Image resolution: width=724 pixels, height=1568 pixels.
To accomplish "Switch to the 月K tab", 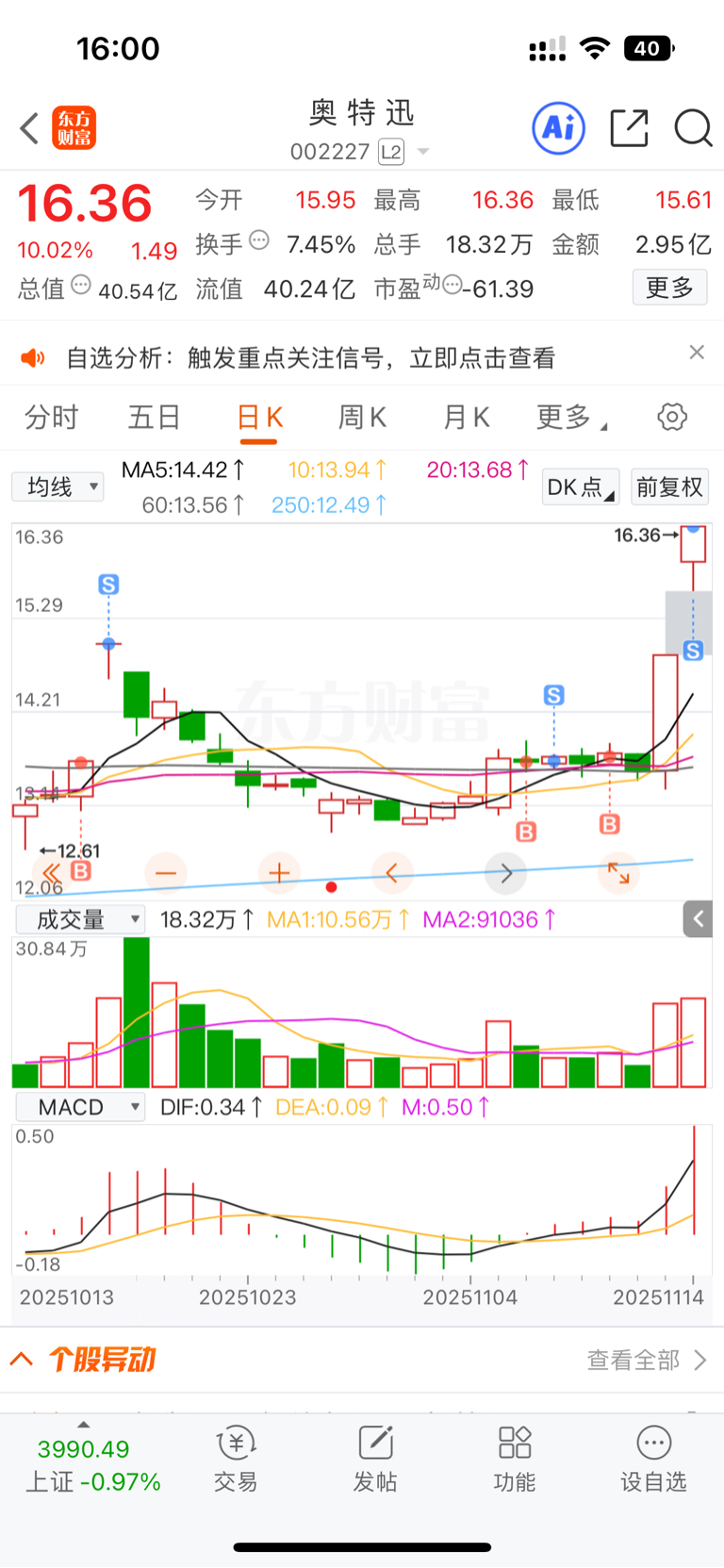I will [x=467, y=417].
